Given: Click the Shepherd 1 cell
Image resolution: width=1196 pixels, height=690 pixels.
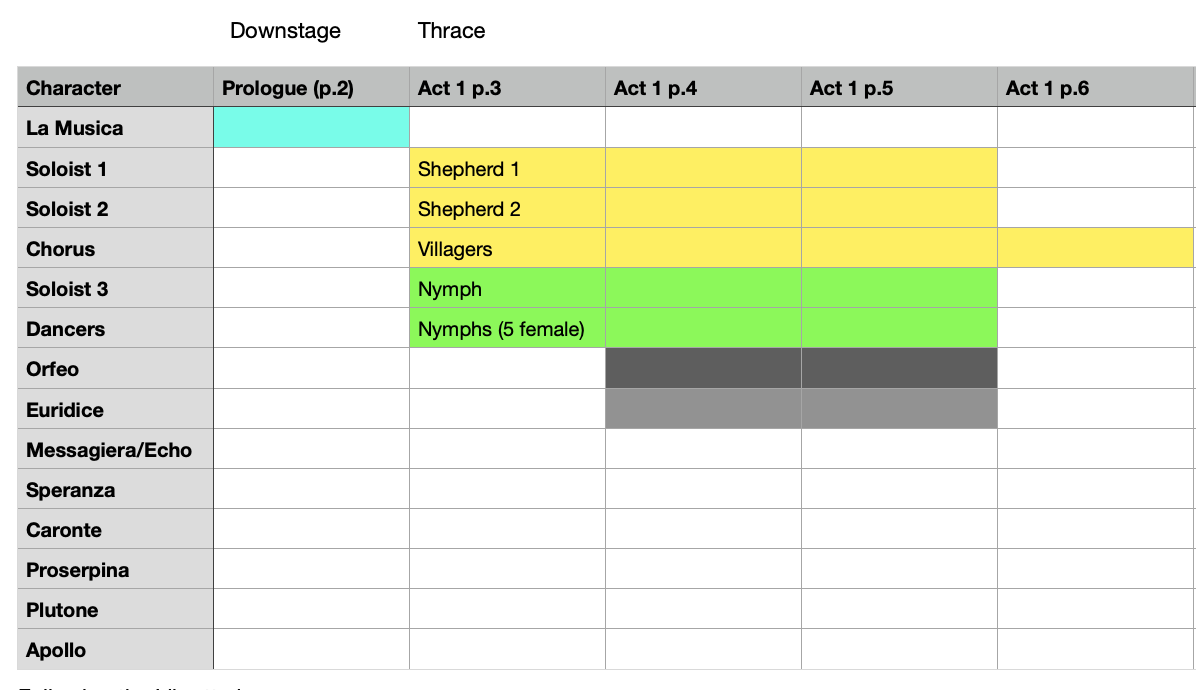Looking at the screenshot, I should 507,169.
